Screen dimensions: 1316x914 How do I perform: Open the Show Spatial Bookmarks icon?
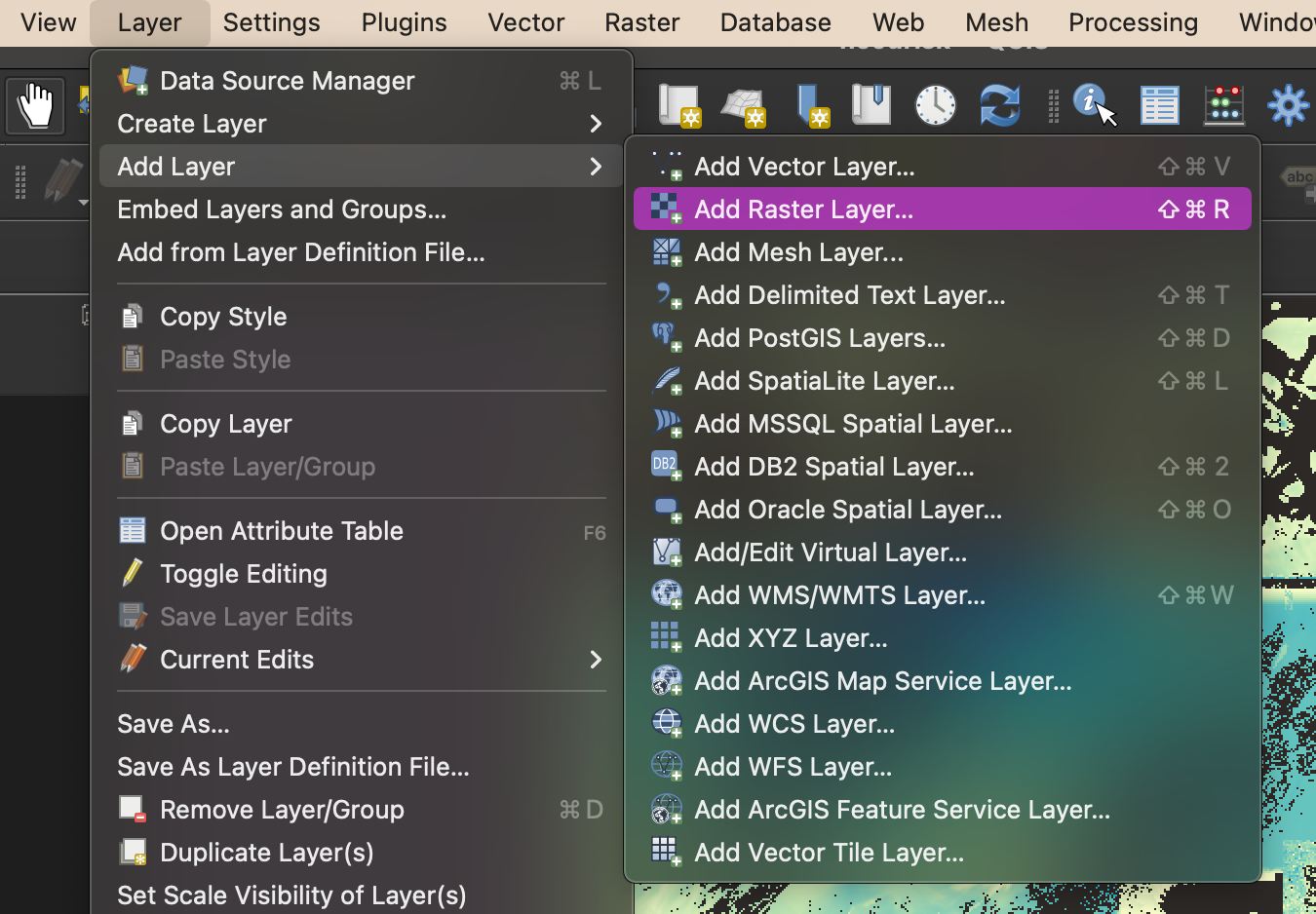[871, 104]
